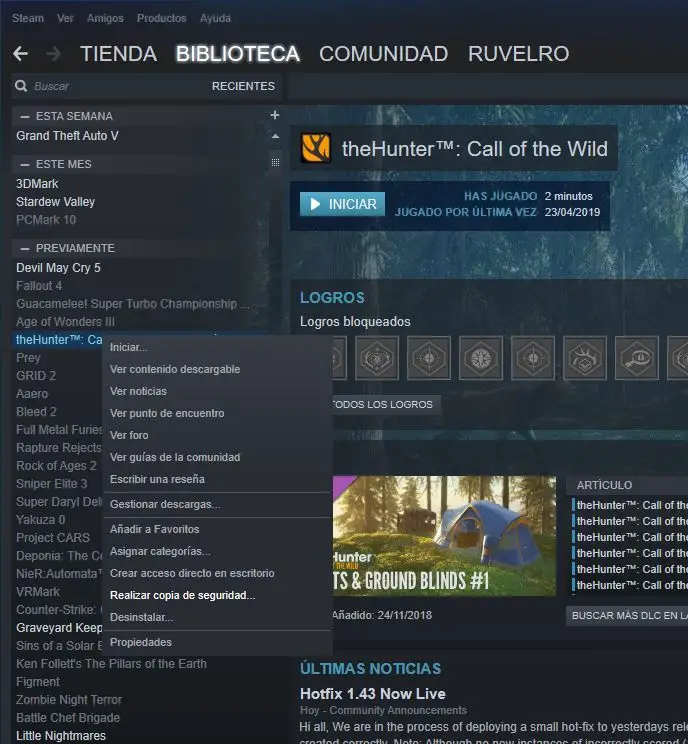Switch to the COMUNIDAD tab
Image resolution: width=688 pixels, height=744 pixels.
click(383, 54)
